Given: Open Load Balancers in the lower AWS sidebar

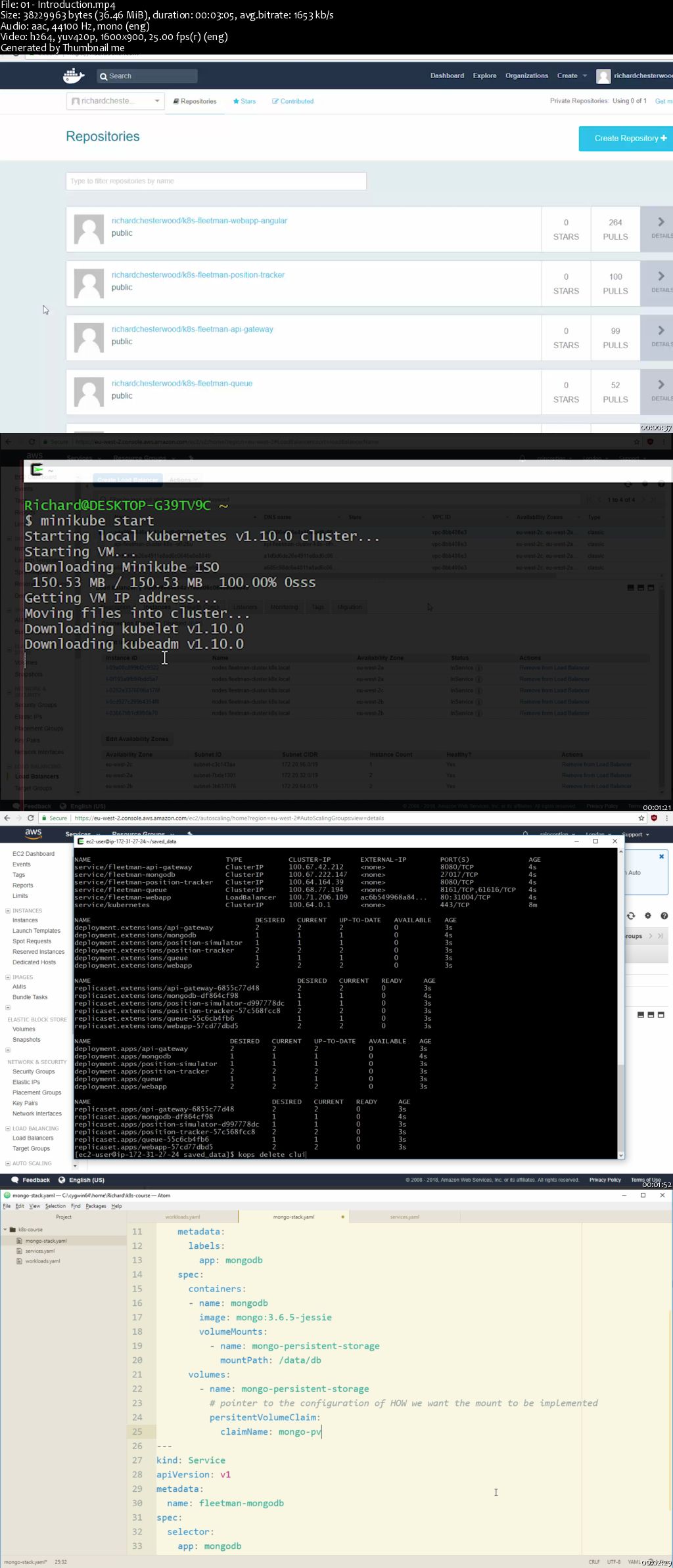Looking at the screenshot, I should 33,1138.
